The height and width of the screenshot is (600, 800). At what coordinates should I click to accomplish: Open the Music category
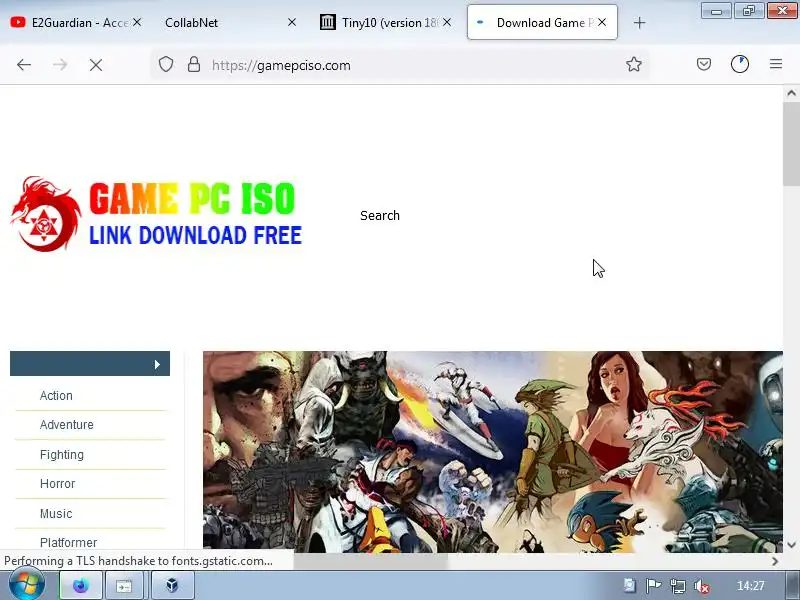(x=56, y=513)
